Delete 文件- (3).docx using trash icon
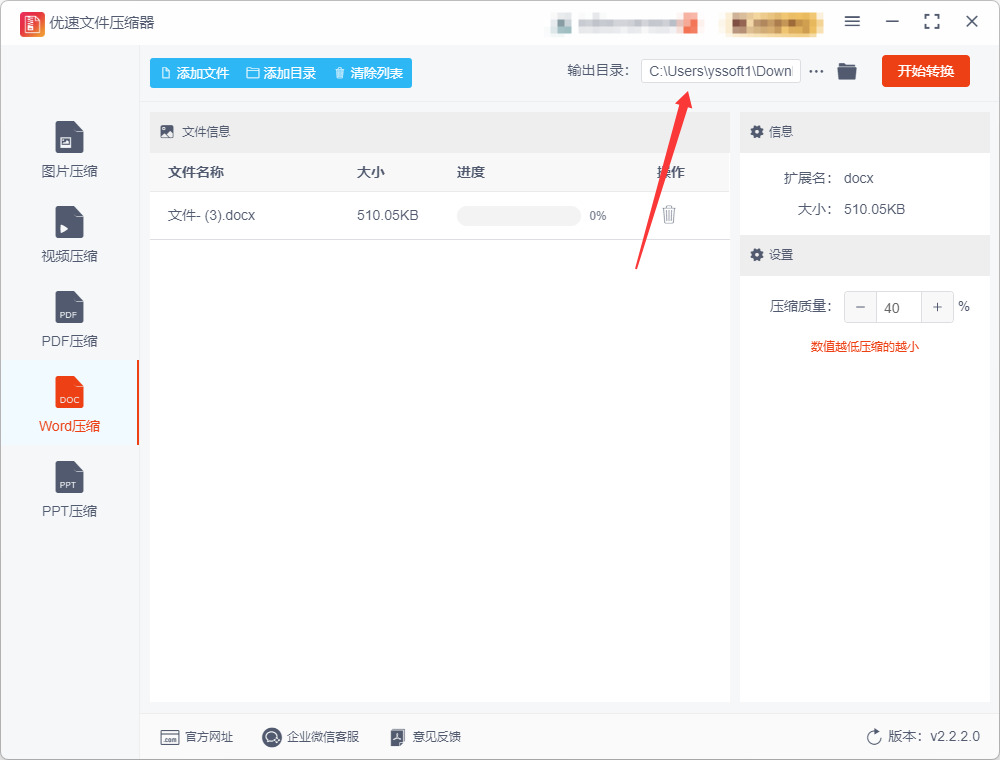This screenshot has height=760, width=1000. pyautogui.click(x=668, y=215)
